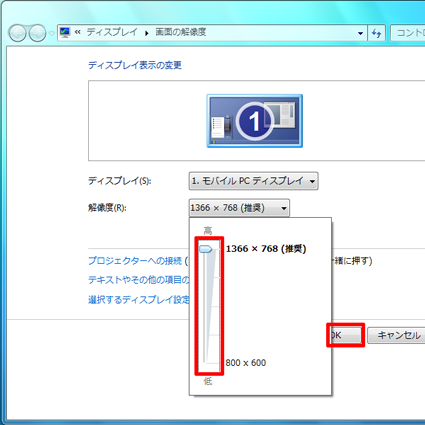Open the プロジェクターへの接続 link
Screen dimensions: 425x425
(135, 261)
